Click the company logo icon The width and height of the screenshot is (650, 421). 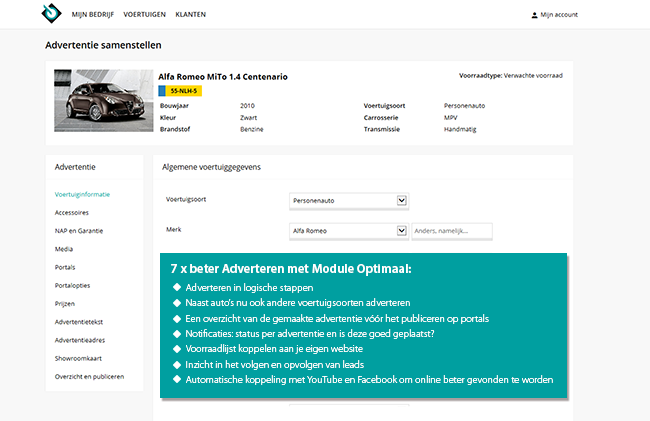point(51,13)
